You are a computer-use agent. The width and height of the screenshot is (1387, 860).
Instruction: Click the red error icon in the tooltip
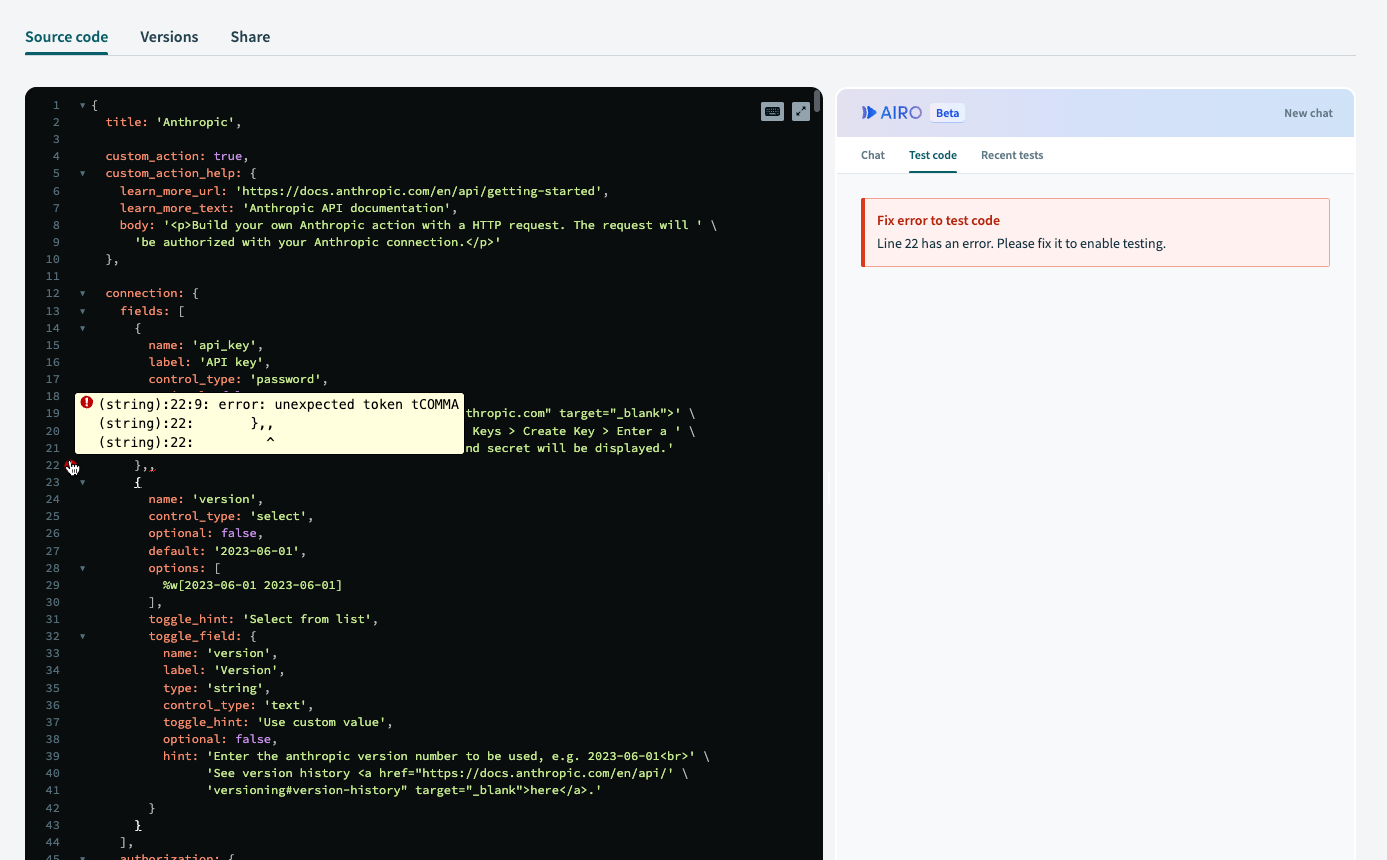tap(87, 403)
